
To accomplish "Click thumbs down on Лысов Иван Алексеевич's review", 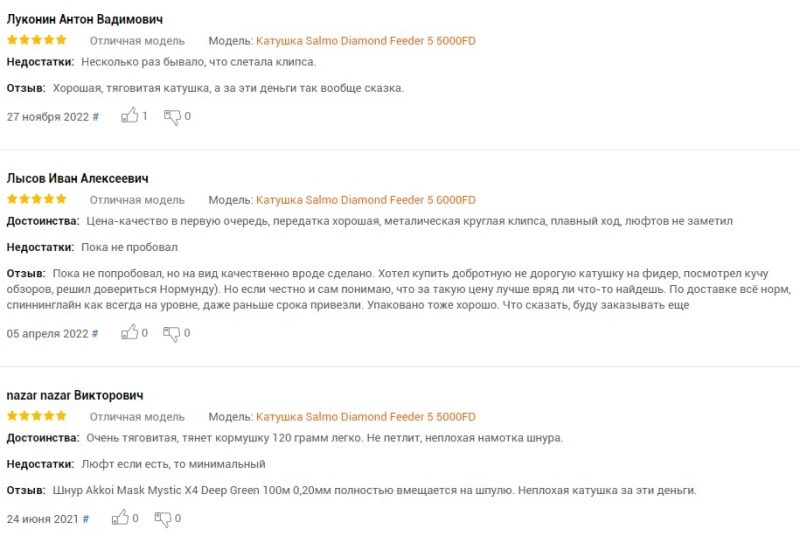I will coord(172,333).
